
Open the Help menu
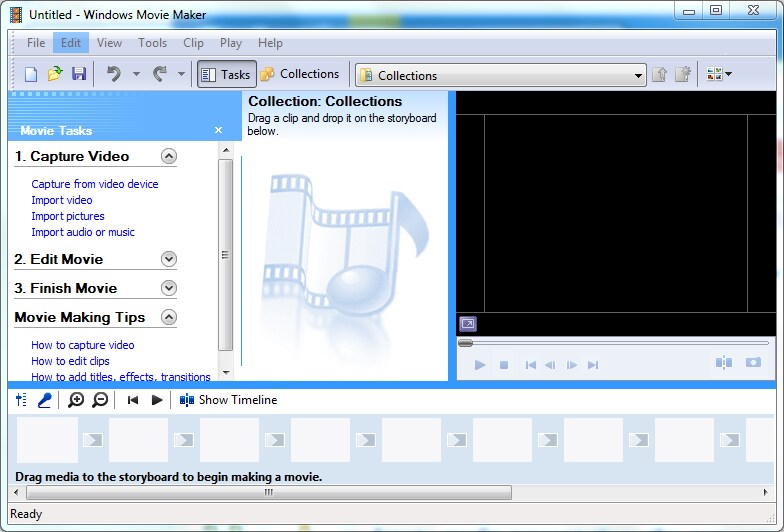270,43
